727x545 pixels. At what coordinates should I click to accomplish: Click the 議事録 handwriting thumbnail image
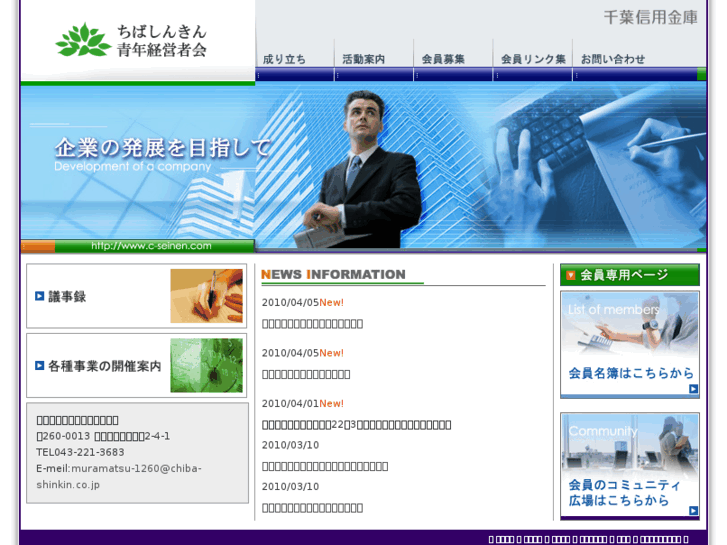coord(206,296)
